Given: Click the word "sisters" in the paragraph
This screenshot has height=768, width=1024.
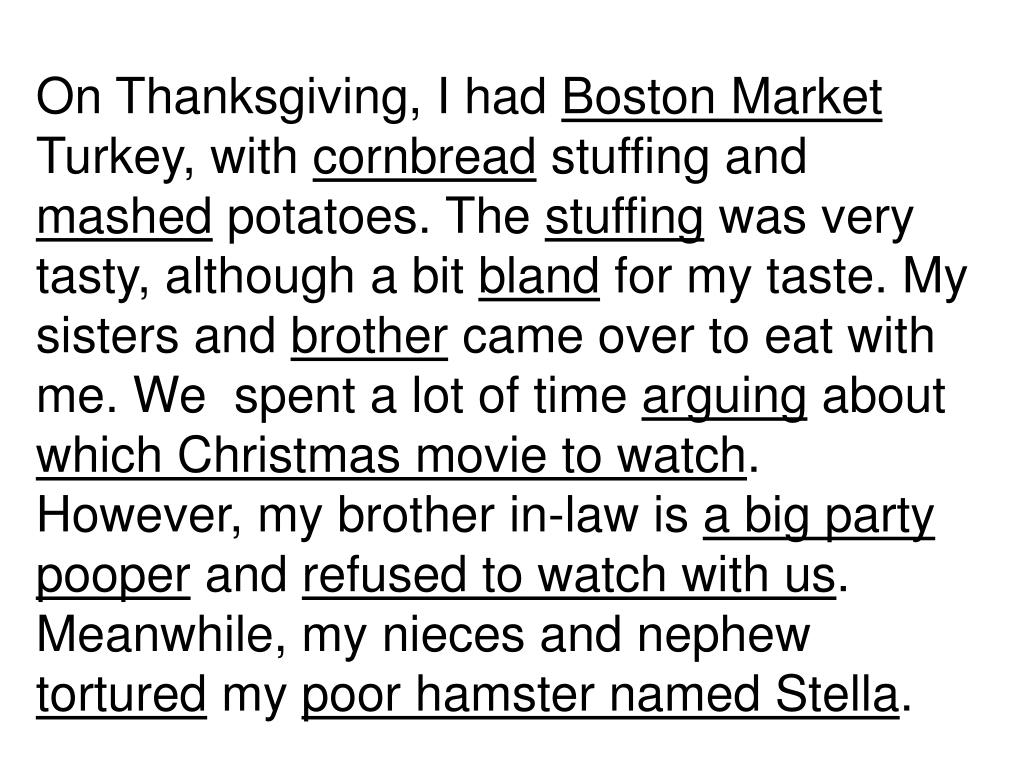Looking at the screenshot, I should pos(107,338).
